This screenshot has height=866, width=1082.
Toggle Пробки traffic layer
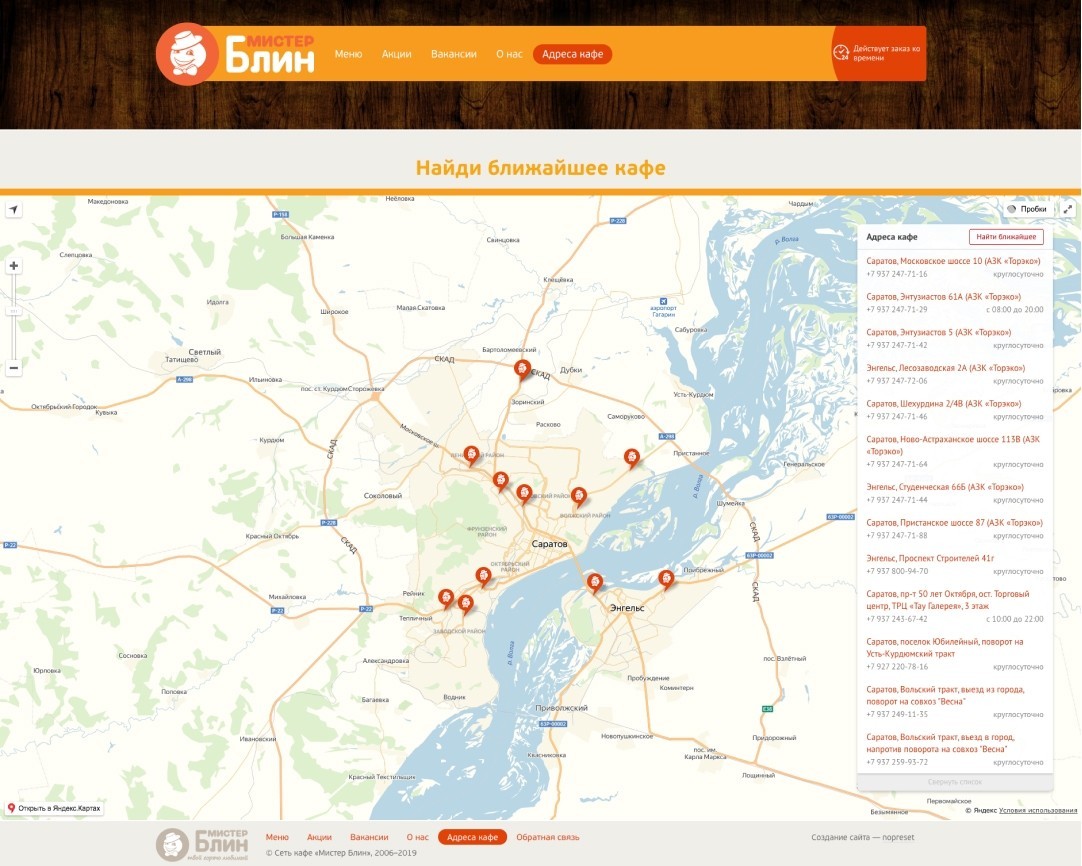pos(1027,209)
